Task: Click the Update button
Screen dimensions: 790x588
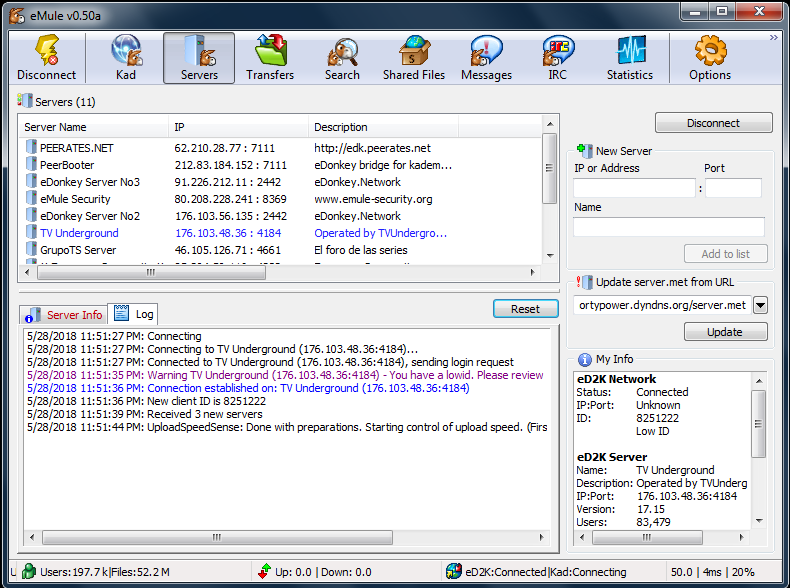Action: [726, 332]
